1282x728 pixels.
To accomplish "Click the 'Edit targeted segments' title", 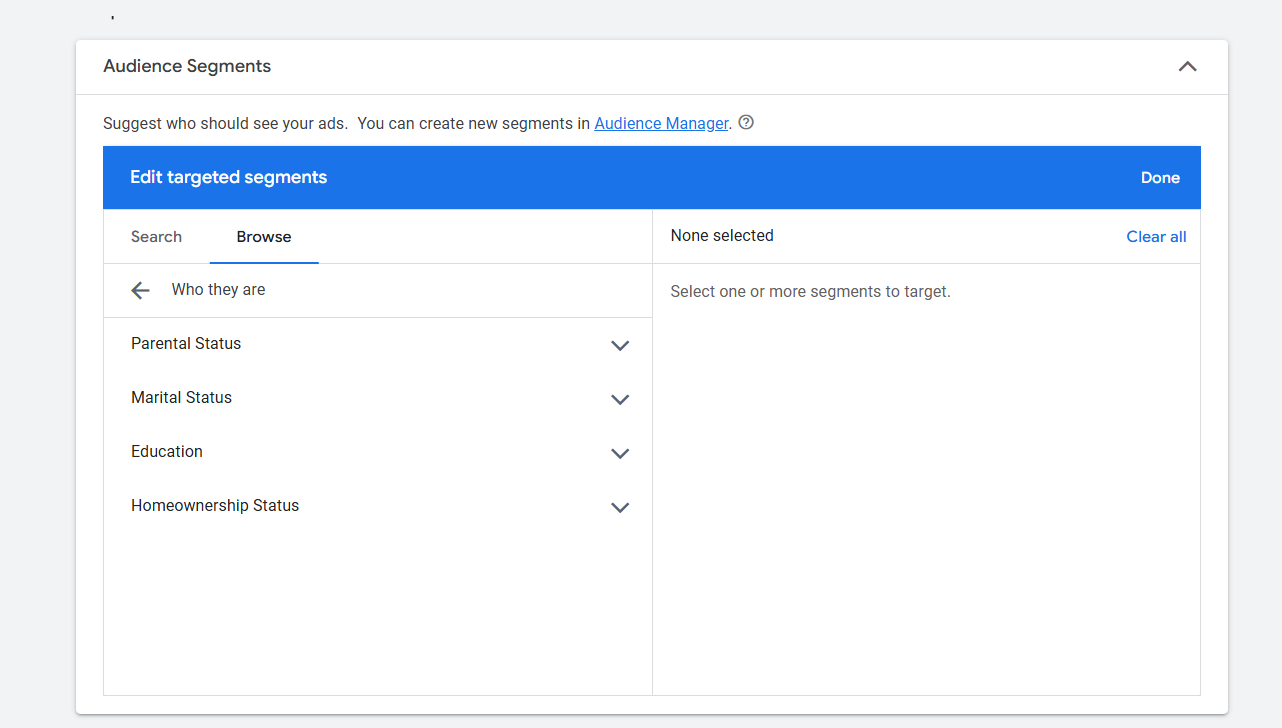I will [228, 178].
